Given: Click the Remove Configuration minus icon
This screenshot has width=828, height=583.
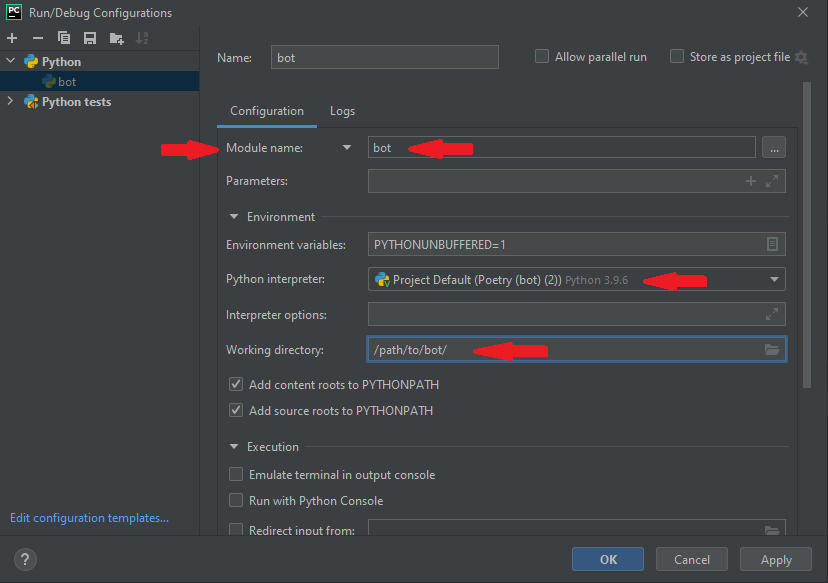Looking at the screenshot, I should (38, 38).
